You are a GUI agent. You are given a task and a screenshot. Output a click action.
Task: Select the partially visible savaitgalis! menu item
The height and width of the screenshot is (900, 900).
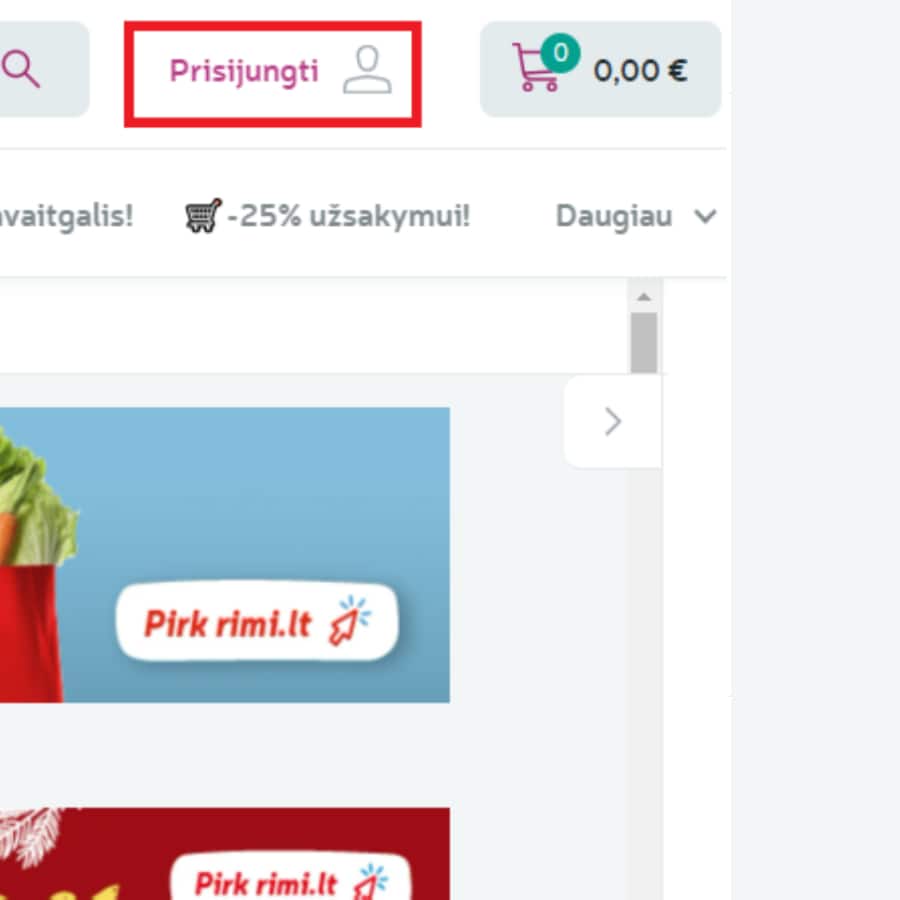66,216
